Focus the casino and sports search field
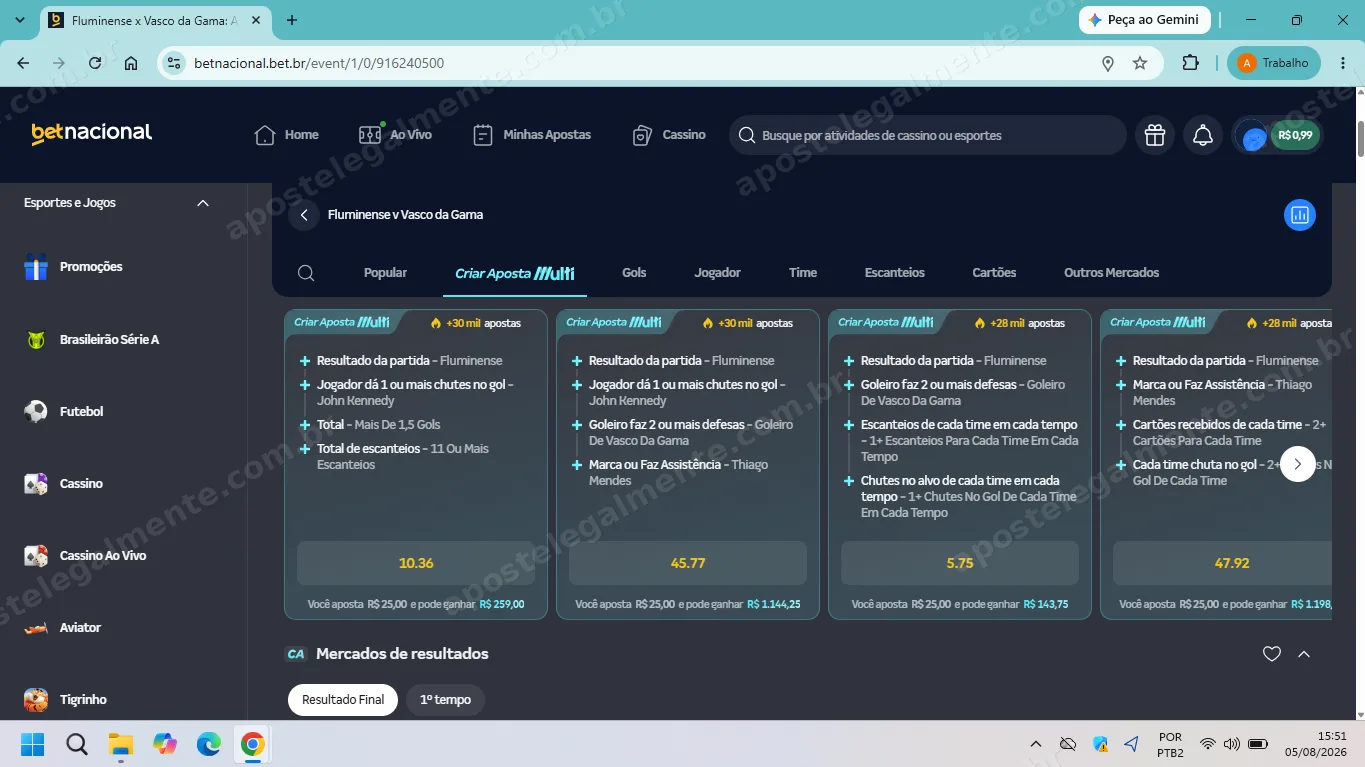Screen dimensions: 1365x767 coord(928,135)
